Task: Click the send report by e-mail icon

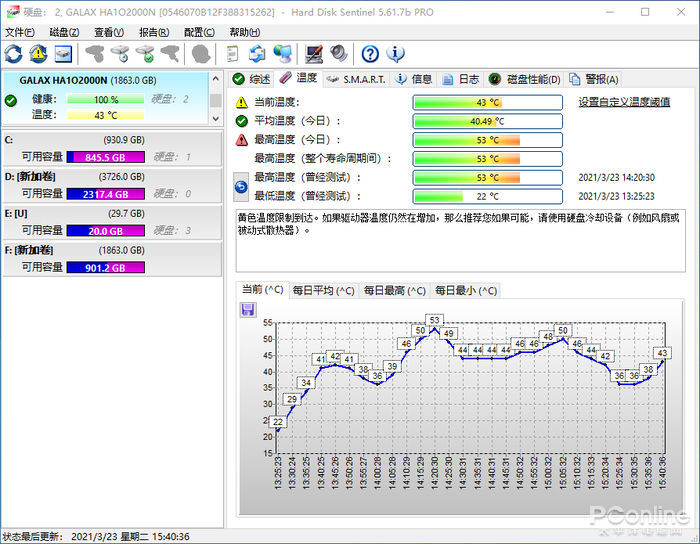Action: click(x=257, y=54)
